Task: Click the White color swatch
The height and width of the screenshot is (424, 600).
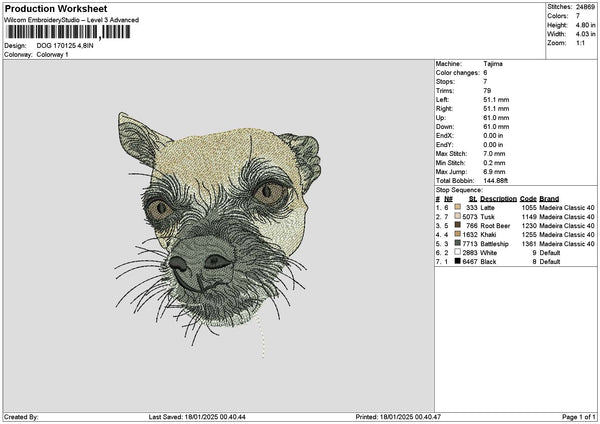Action: 458,252
